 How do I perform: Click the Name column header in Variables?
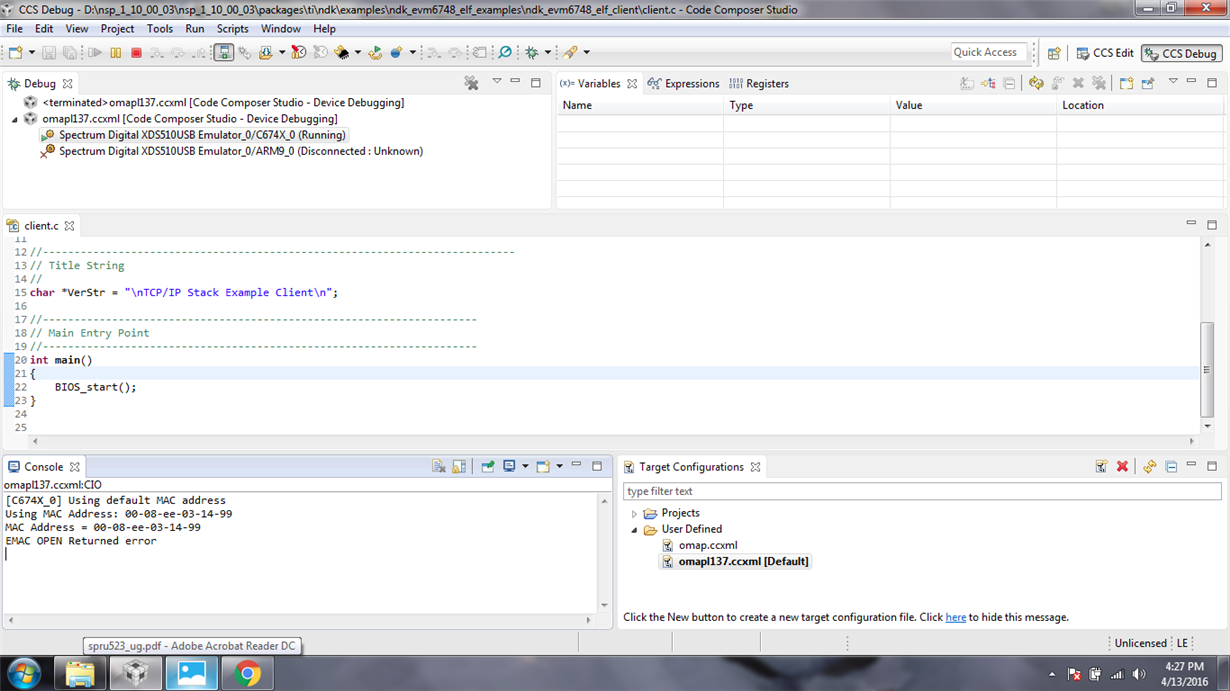pos(640,105)
